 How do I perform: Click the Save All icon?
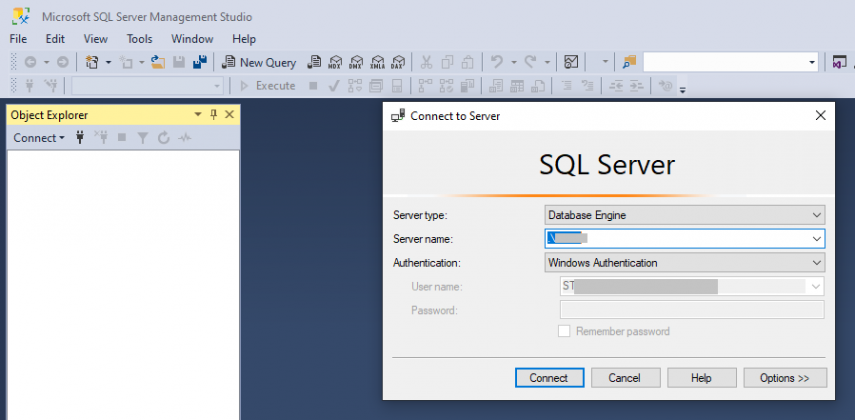tap(199, 62)
